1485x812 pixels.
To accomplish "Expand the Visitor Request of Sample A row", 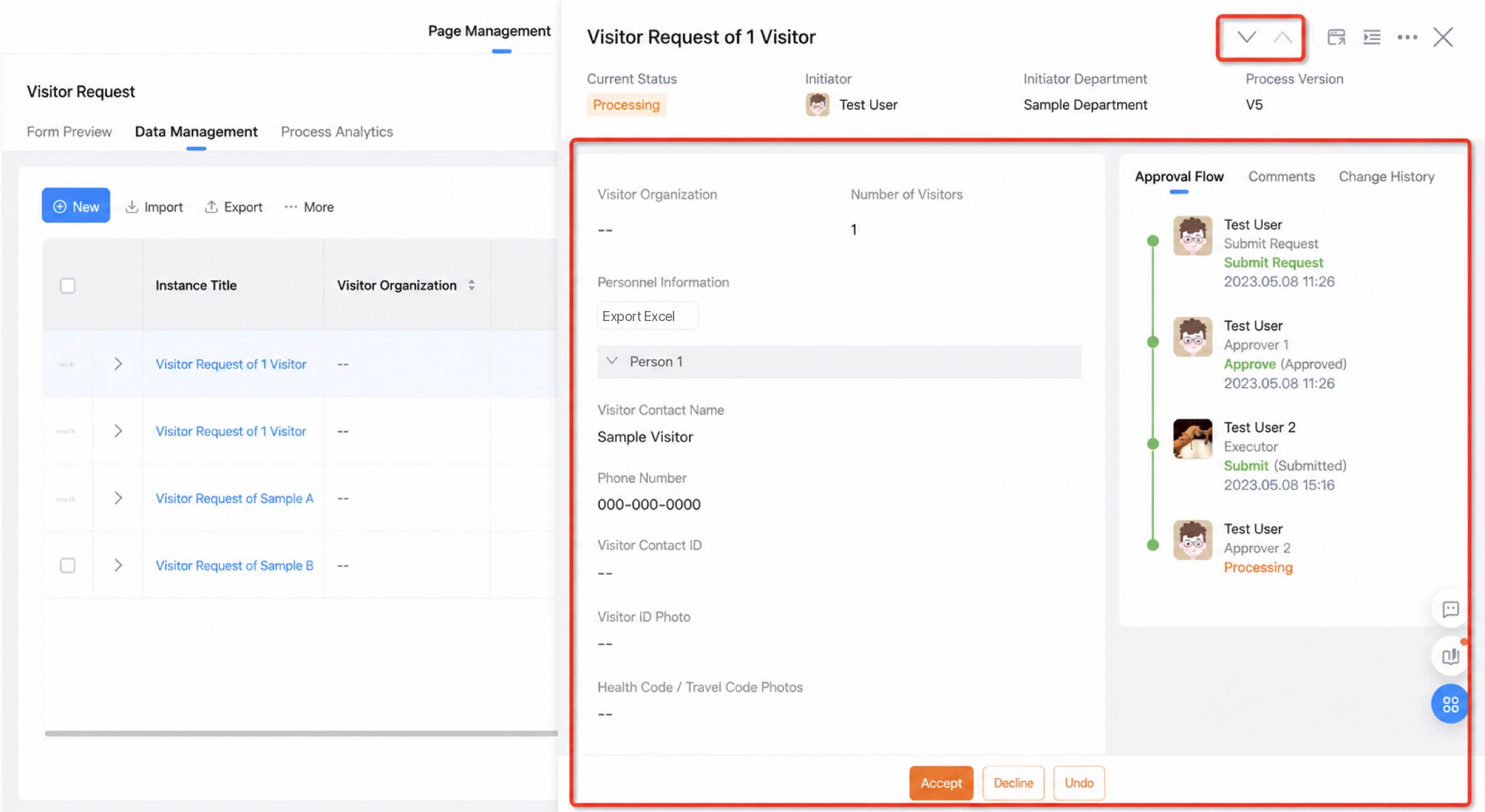I will [118, 498].
